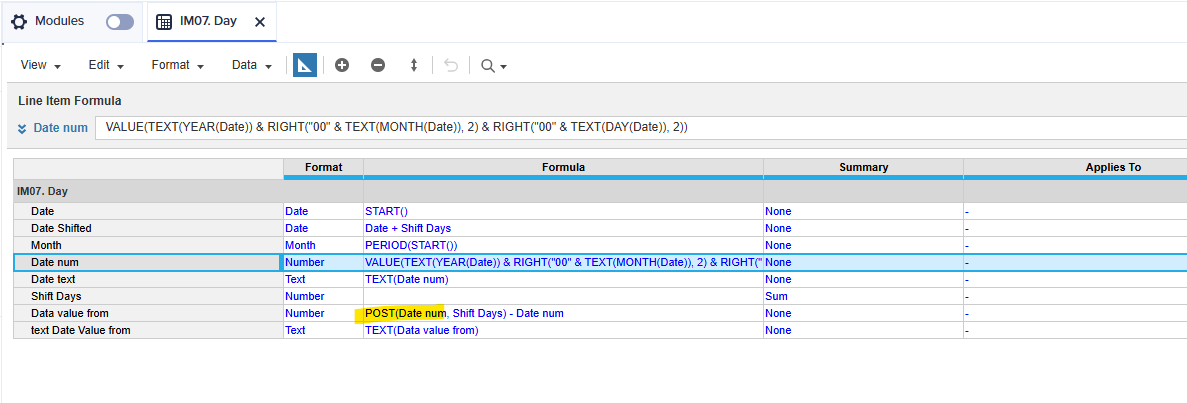Click the None summary cell for Month
This screenshot has height=403, width=1187.
coord(863,245)
